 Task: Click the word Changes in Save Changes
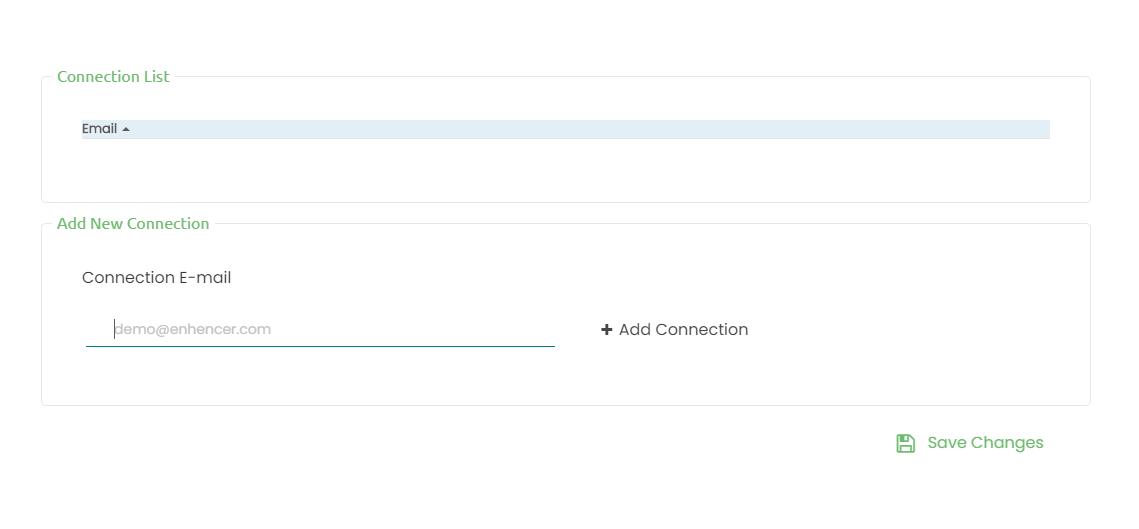pos(1007,443)
